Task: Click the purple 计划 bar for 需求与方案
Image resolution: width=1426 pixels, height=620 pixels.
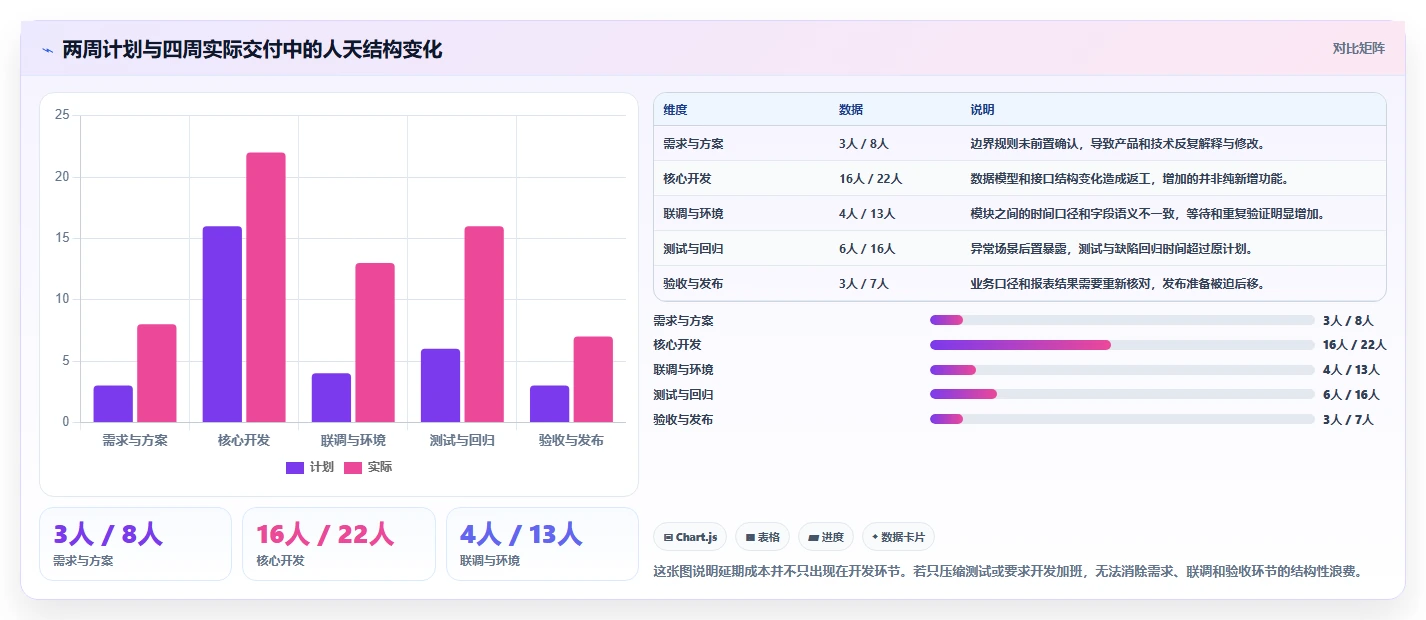Action: [x=113, y=404]
